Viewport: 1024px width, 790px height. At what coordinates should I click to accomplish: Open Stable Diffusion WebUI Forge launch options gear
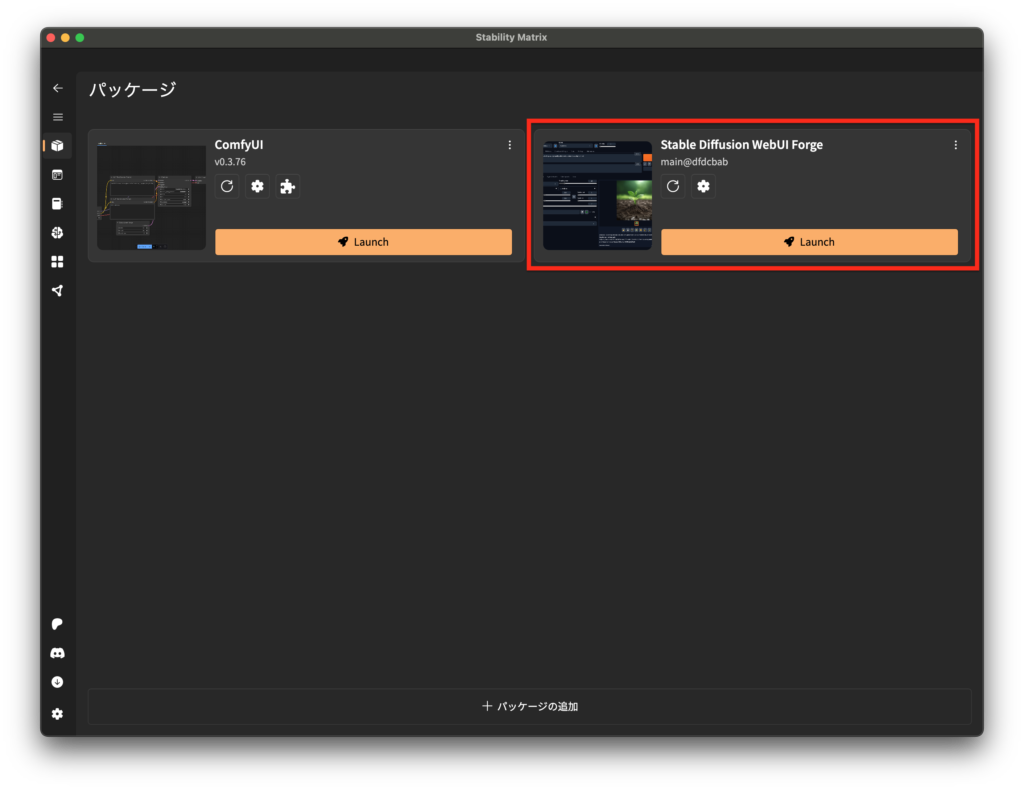[704, 186]
